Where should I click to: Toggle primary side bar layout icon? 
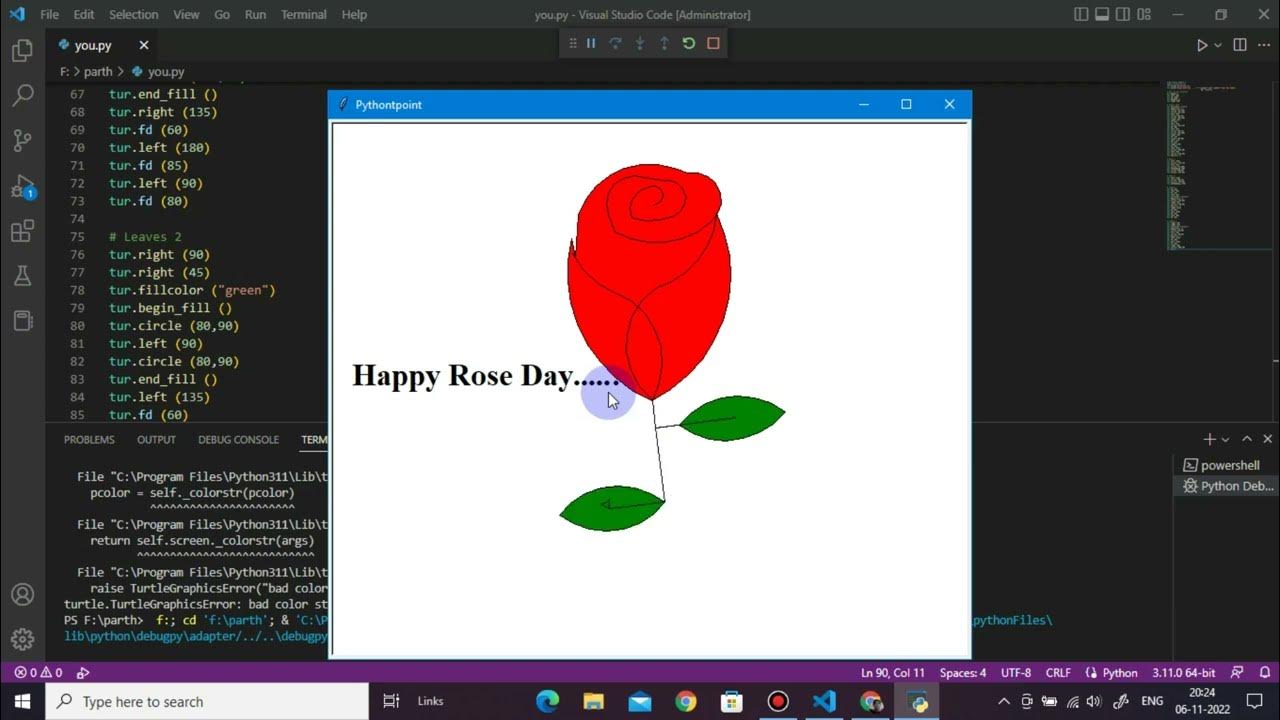tap(1081, 15)
